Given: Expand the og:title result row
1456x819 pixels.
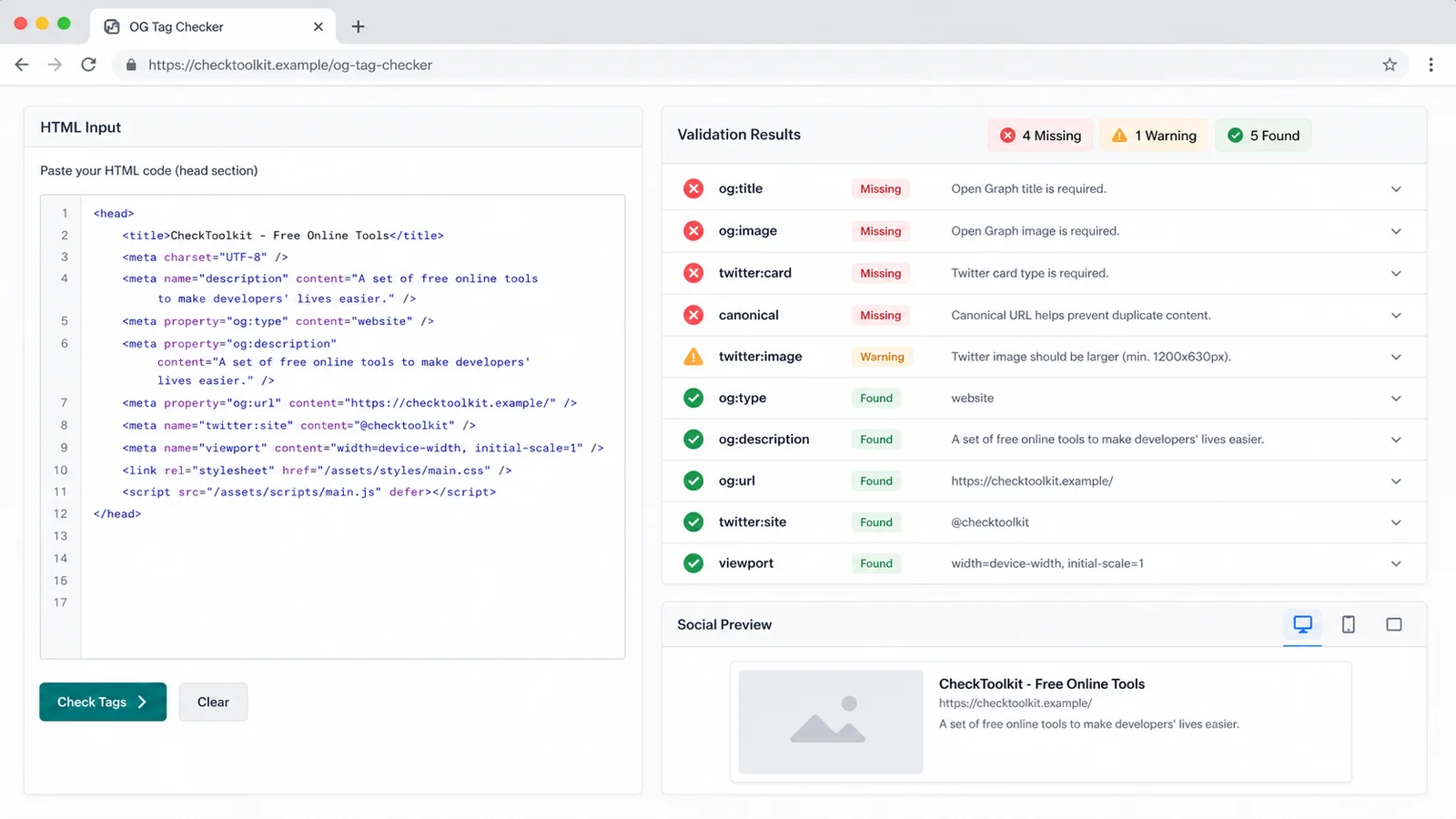Looking at the screenshot, I should pos(1396,189).
